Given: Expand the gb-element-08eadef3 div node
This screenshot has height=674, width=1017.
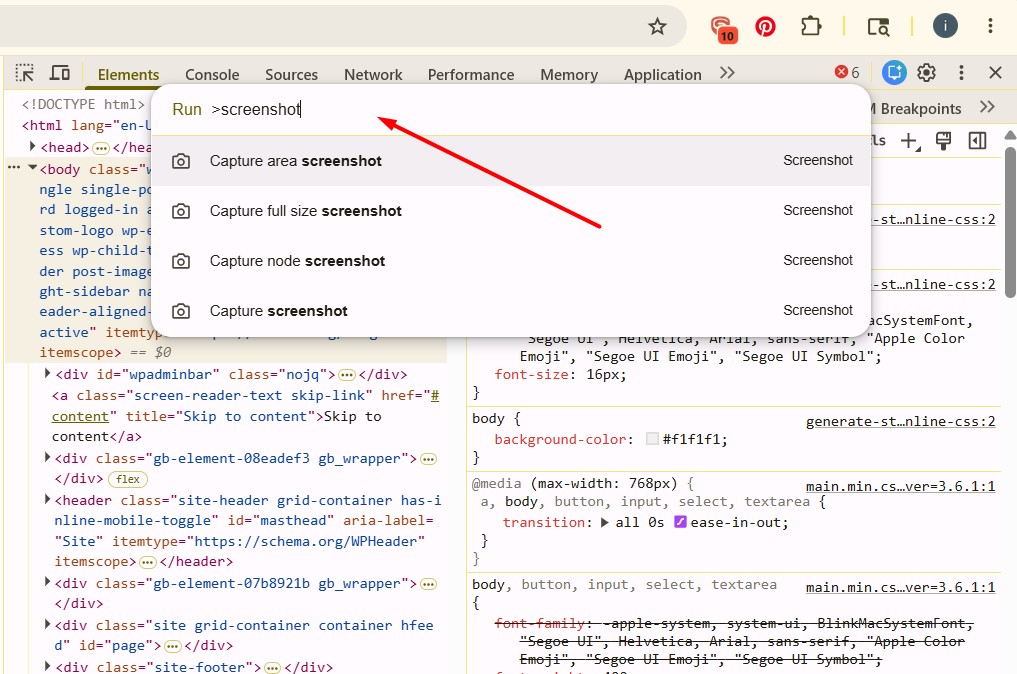Looking at the screenshot, I should (x=47, y=457).
